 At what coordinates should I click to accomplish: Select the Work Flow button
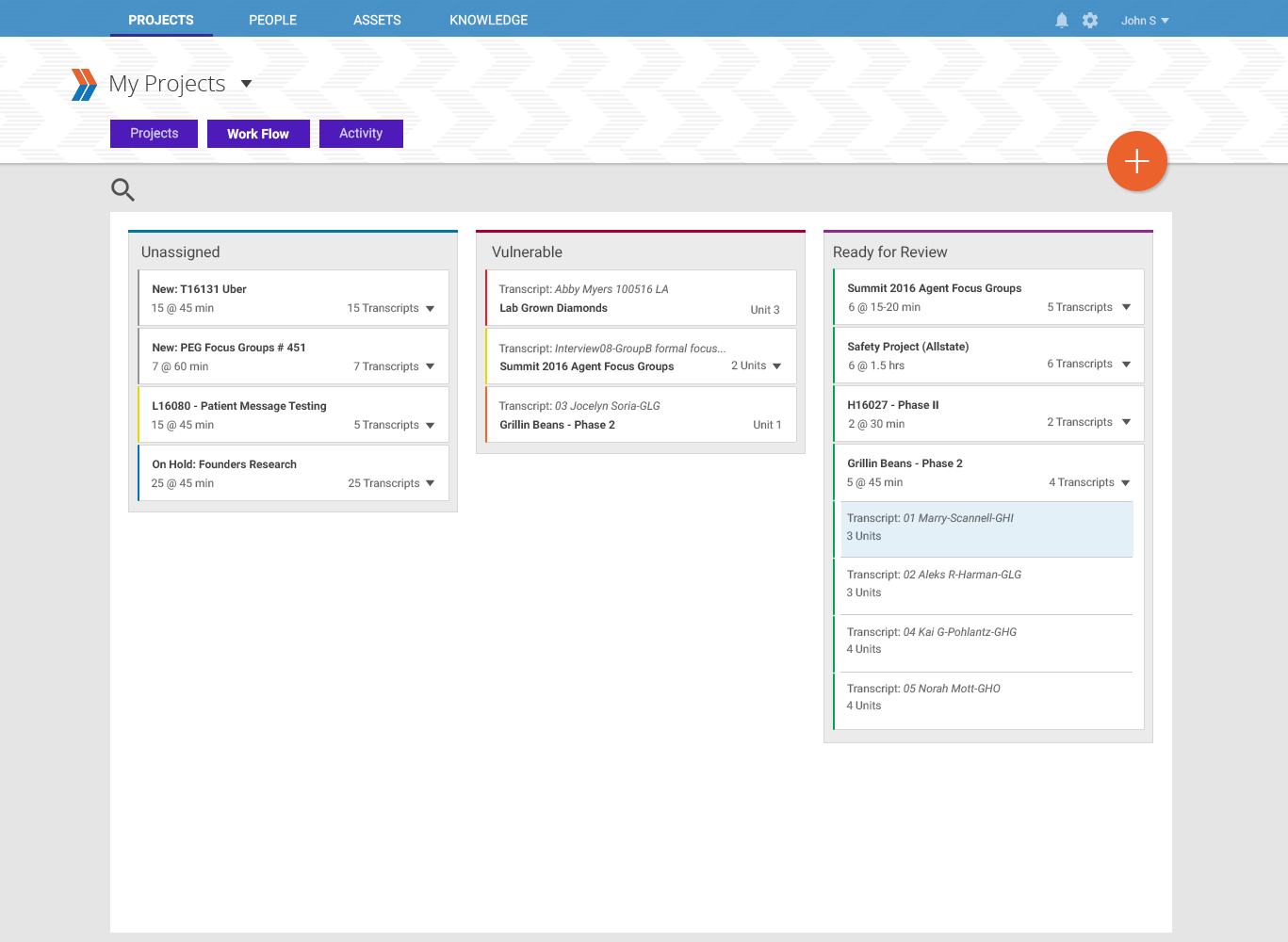click(x=257, y=134)
